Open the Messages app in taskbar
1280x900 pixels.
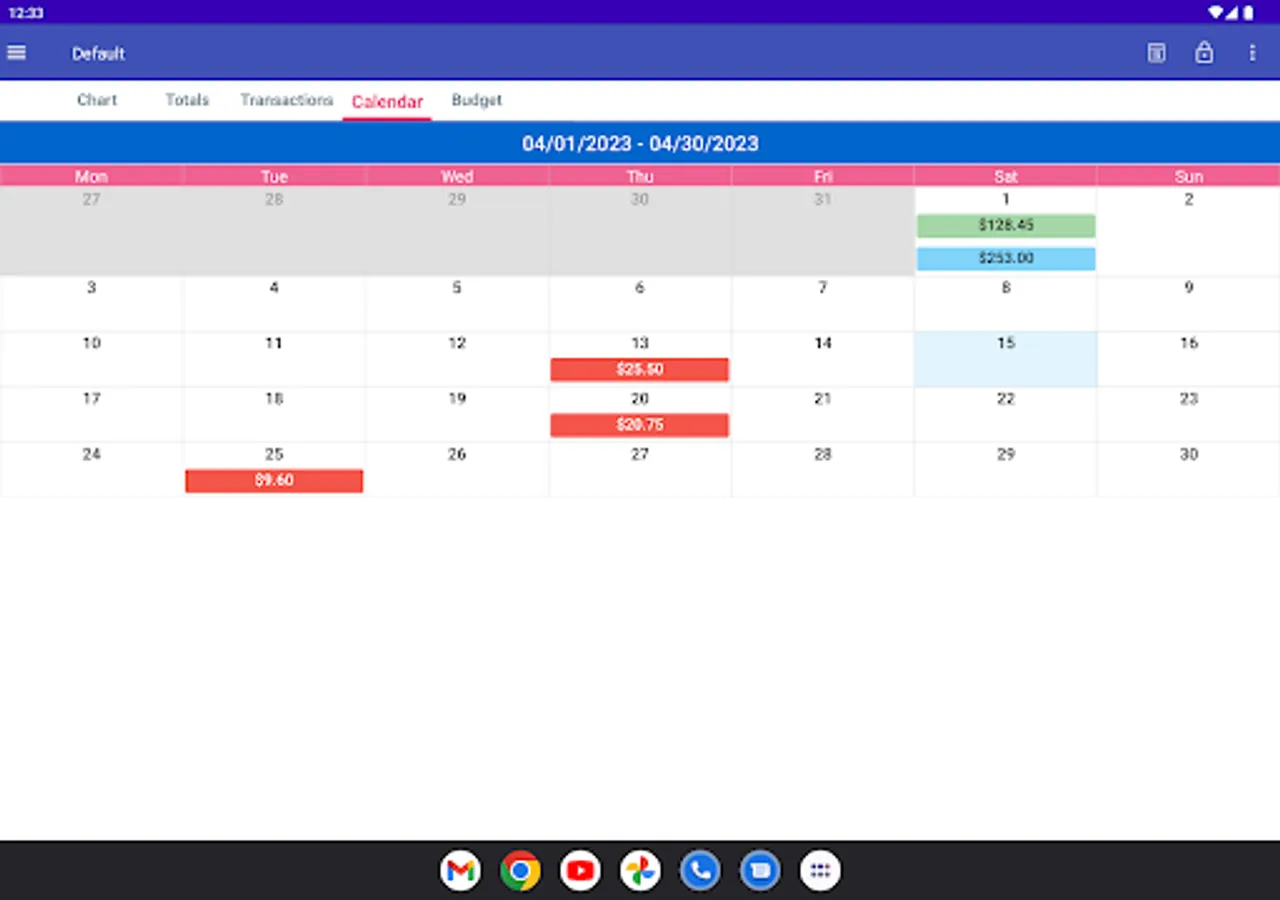tap(760, 871)
